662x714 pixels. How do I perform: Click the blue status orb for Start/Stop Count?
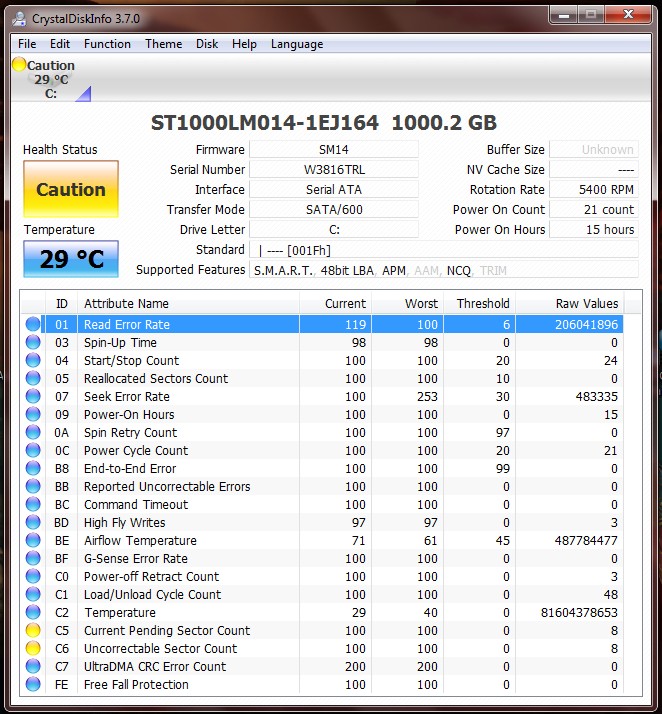point(33,360)
